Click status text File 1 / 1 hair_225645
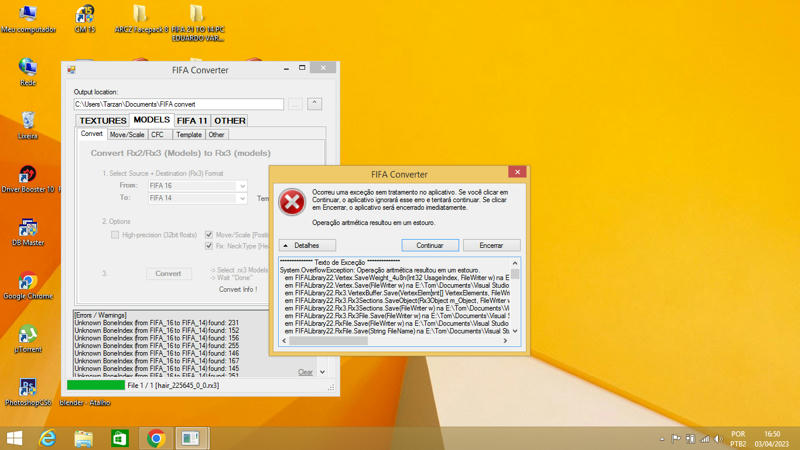The height and width of the screenshot is (450, 800). tap(173, 385)
